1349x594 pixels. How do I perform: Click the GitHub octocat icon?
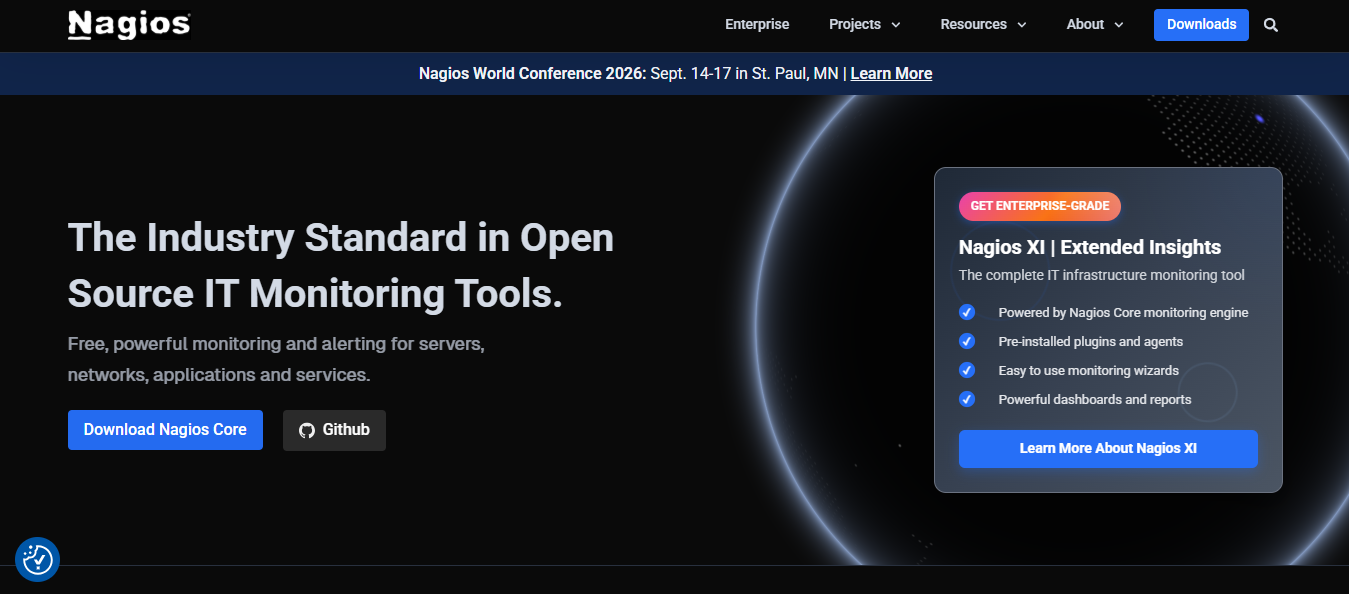(307, 430)
